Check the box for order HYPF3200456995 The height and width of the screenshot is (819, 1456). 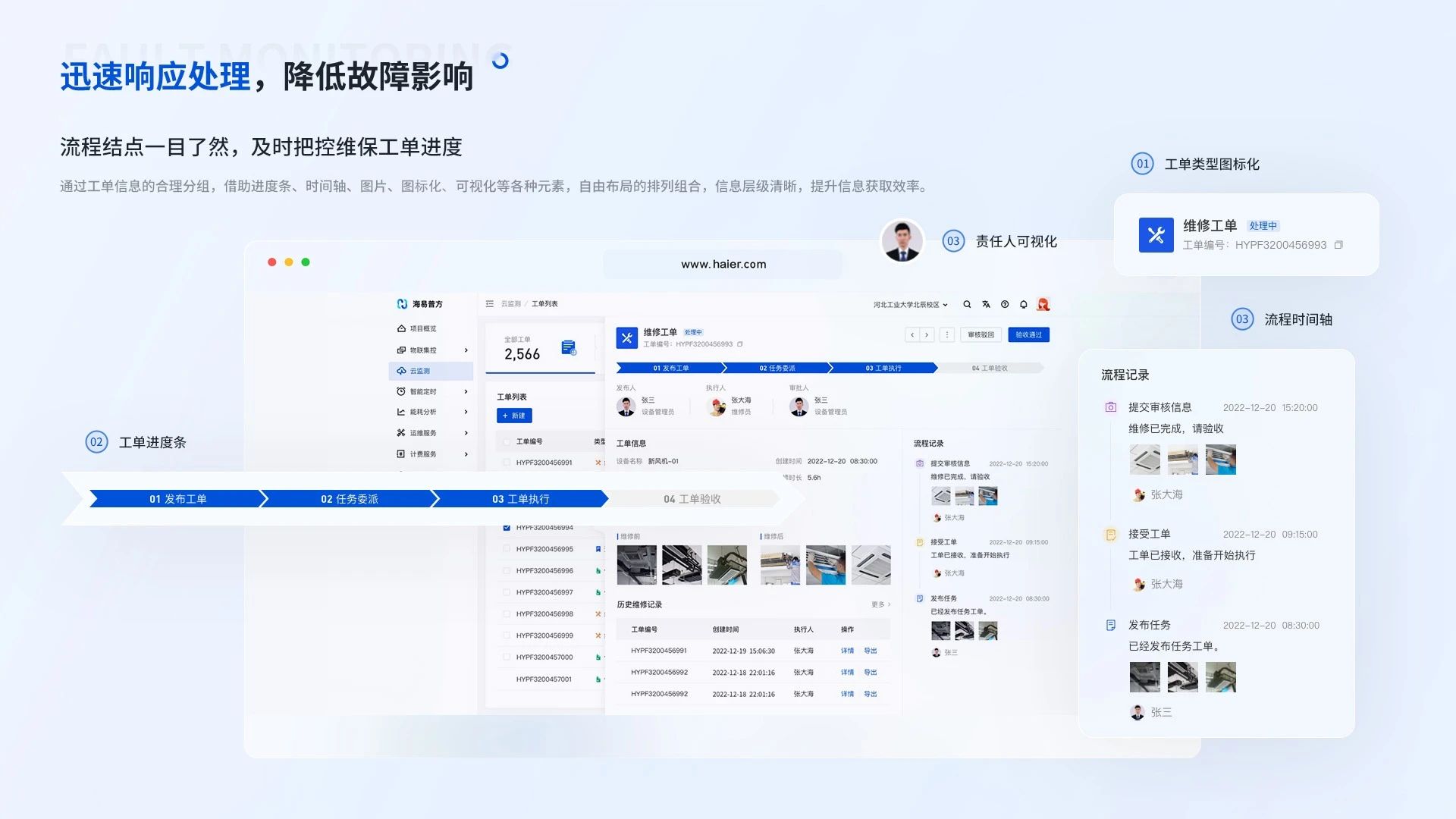click(x=507, y=549)
